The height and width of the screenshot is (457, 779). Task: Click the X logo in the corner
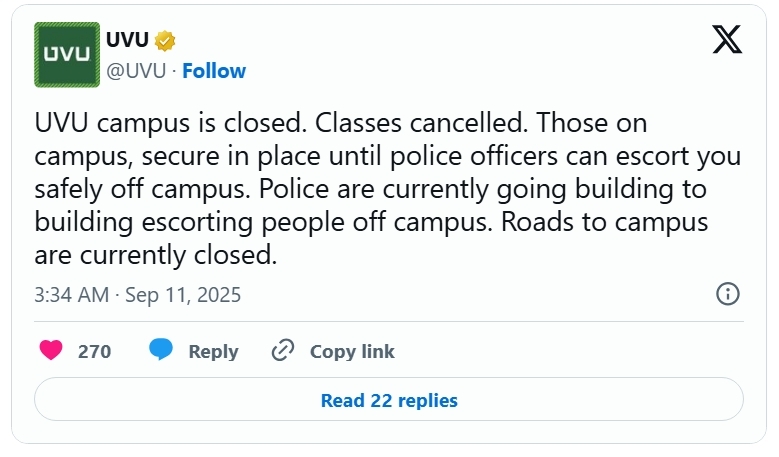tap(727, 39)
